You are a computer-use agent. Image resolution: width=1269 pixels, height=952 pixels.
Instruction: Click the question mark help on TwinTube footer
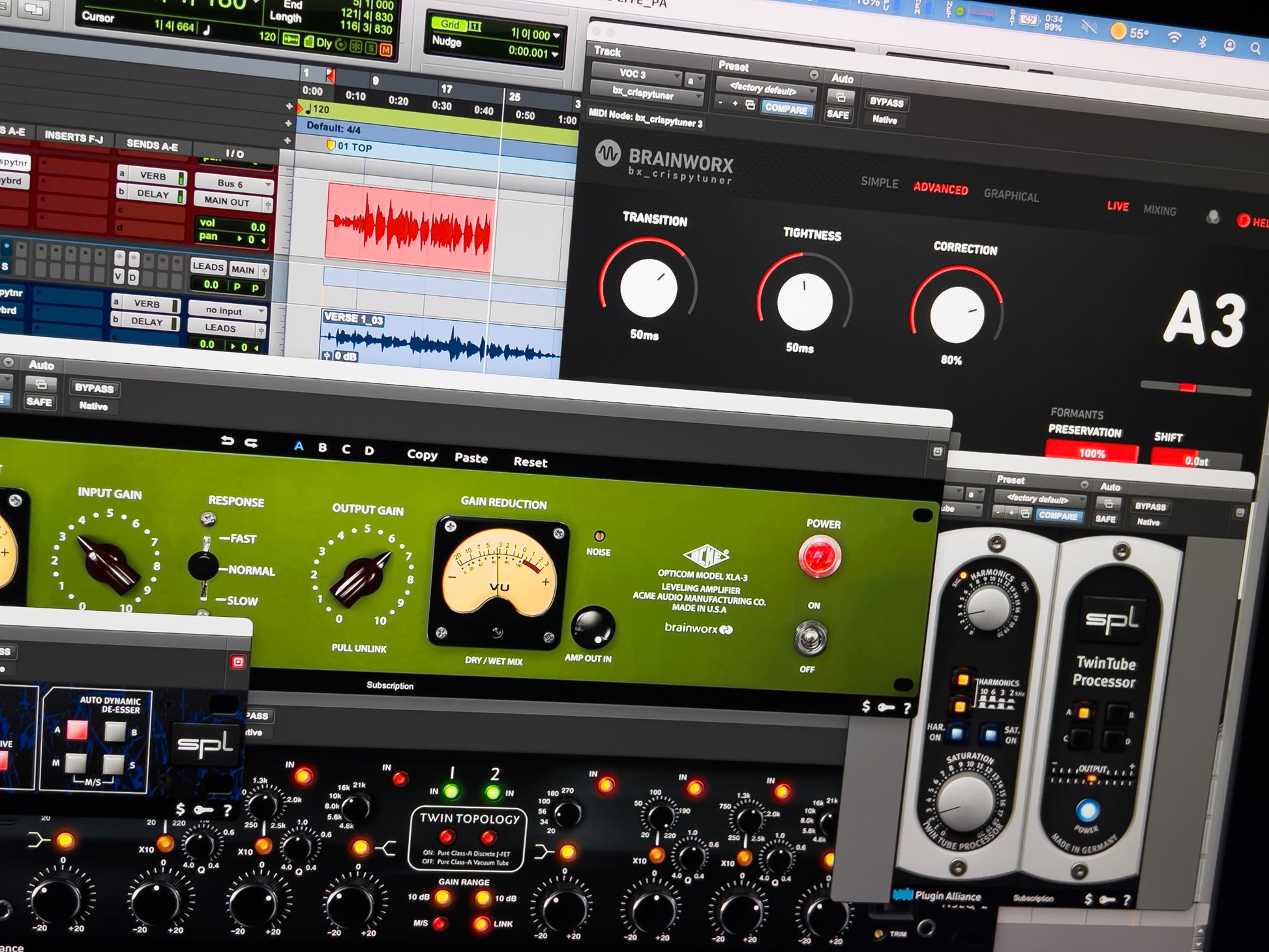[x=1126, y=900]
